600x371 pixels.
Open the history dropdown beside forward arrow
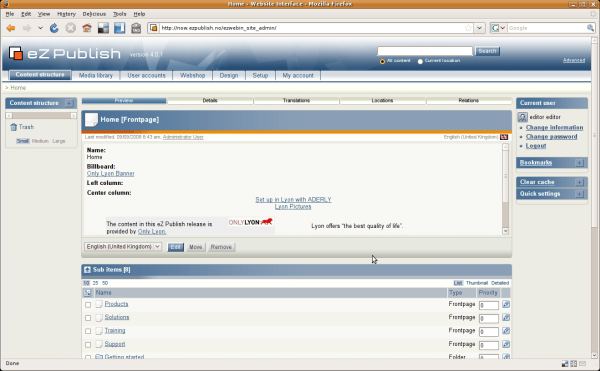pyautogui.click(x=40, y=28)
